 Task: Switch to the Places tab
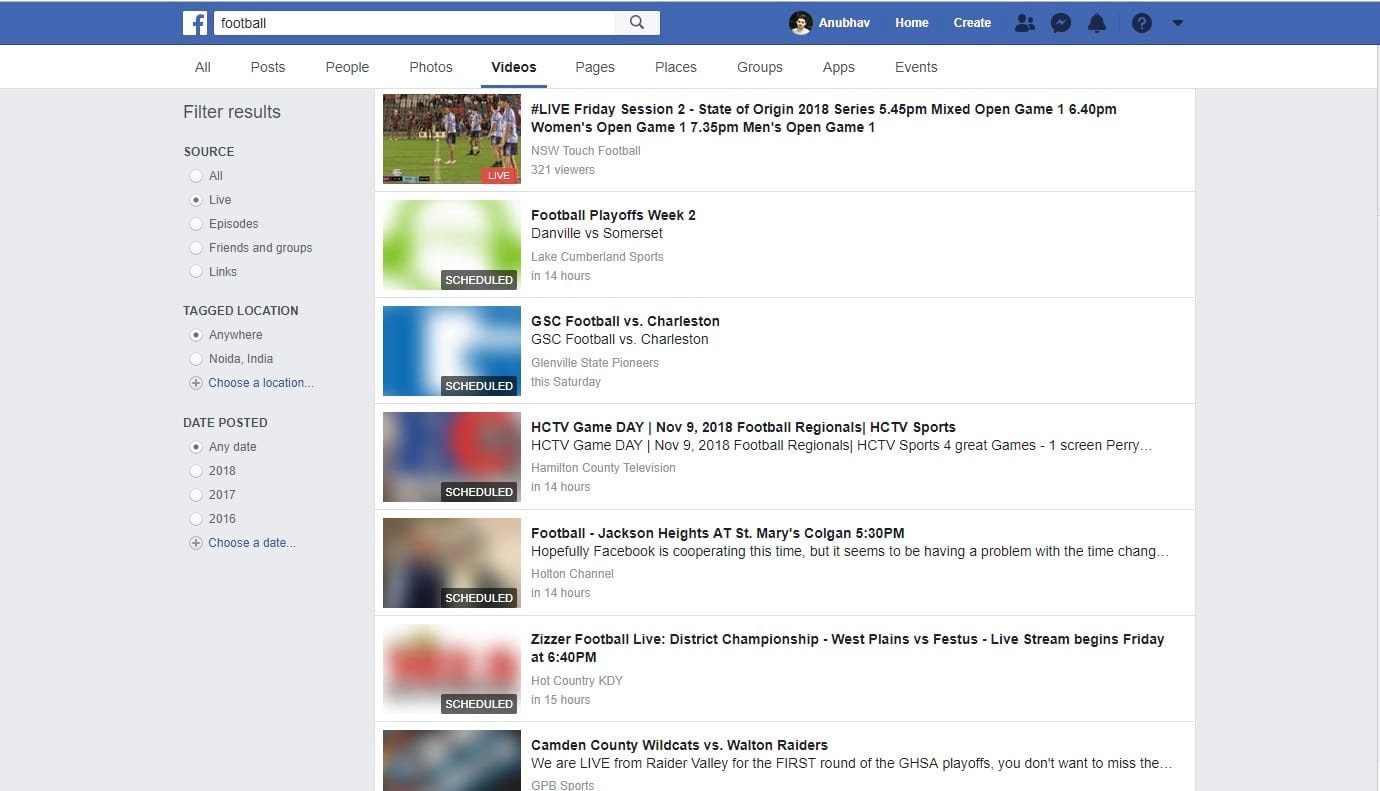(676, 67)
